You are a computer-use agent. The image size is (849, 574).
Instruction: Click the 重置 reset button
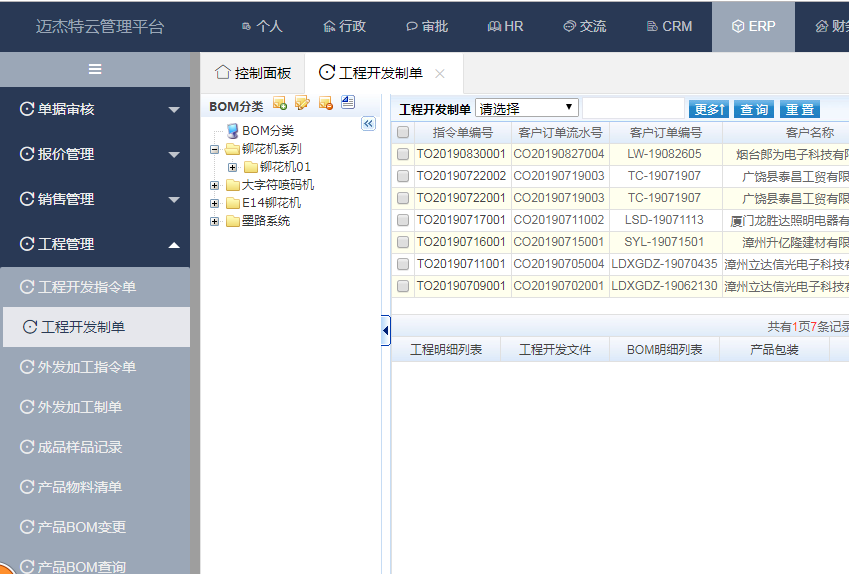[x=799, y=109]
